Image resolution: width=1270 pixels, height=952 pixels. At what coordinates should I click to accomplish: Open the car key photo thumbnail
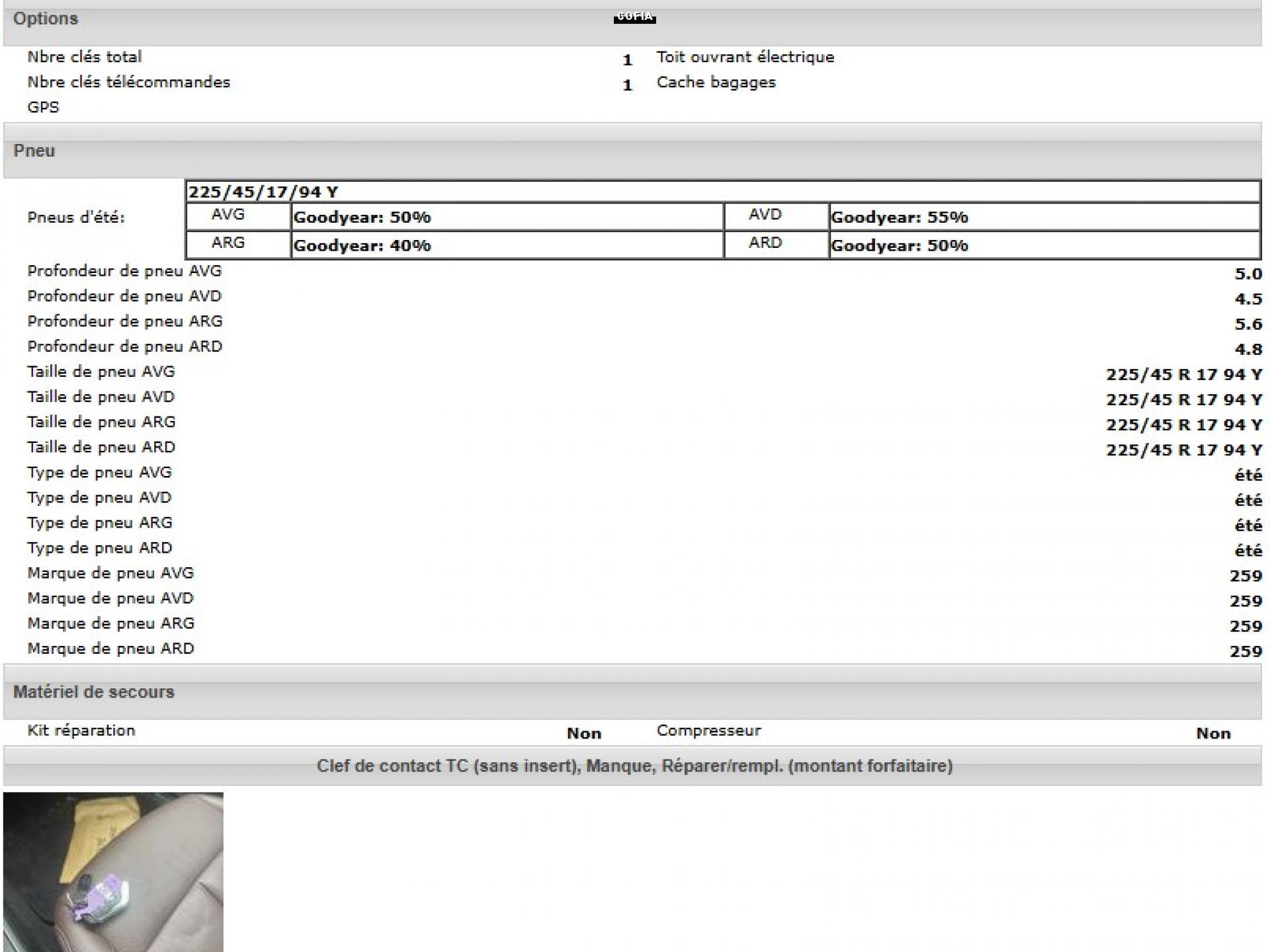[x=113, y=871]
